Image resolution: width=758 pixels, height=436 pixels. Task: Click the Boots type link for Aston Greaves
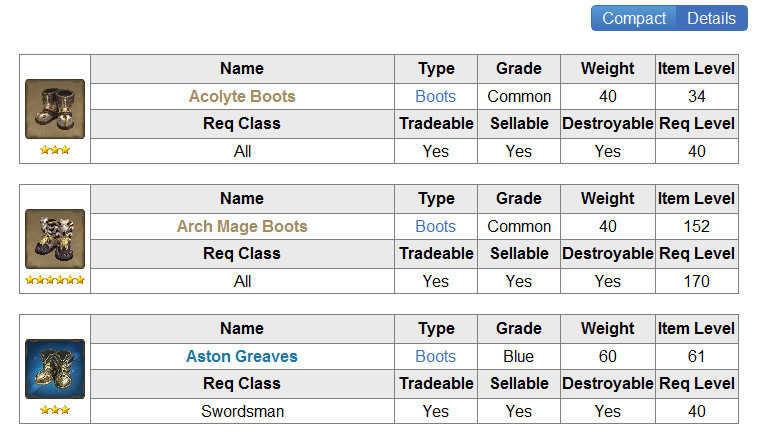point(436,357)
